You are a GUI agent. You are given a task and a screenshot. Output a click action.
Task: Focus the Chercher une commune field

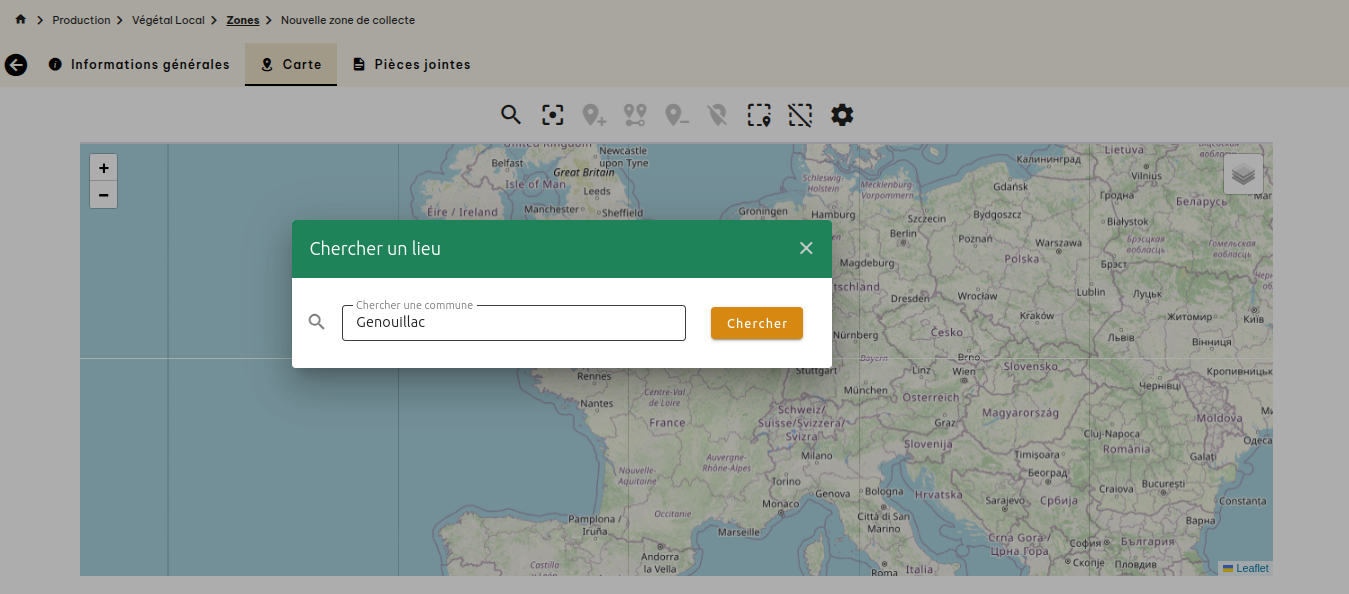coord(513,323)
